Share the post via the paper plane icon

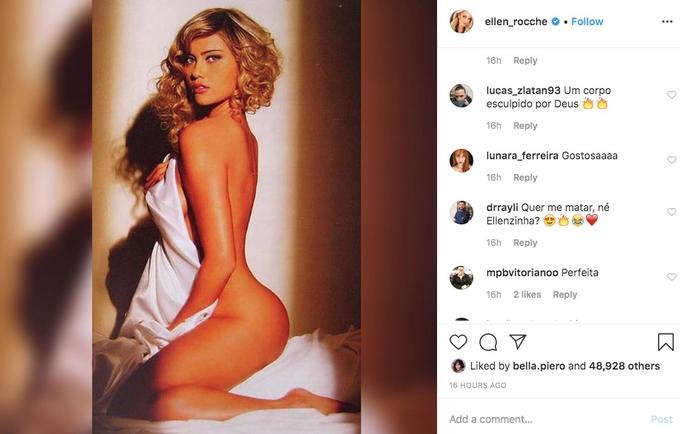coord(518,342)
